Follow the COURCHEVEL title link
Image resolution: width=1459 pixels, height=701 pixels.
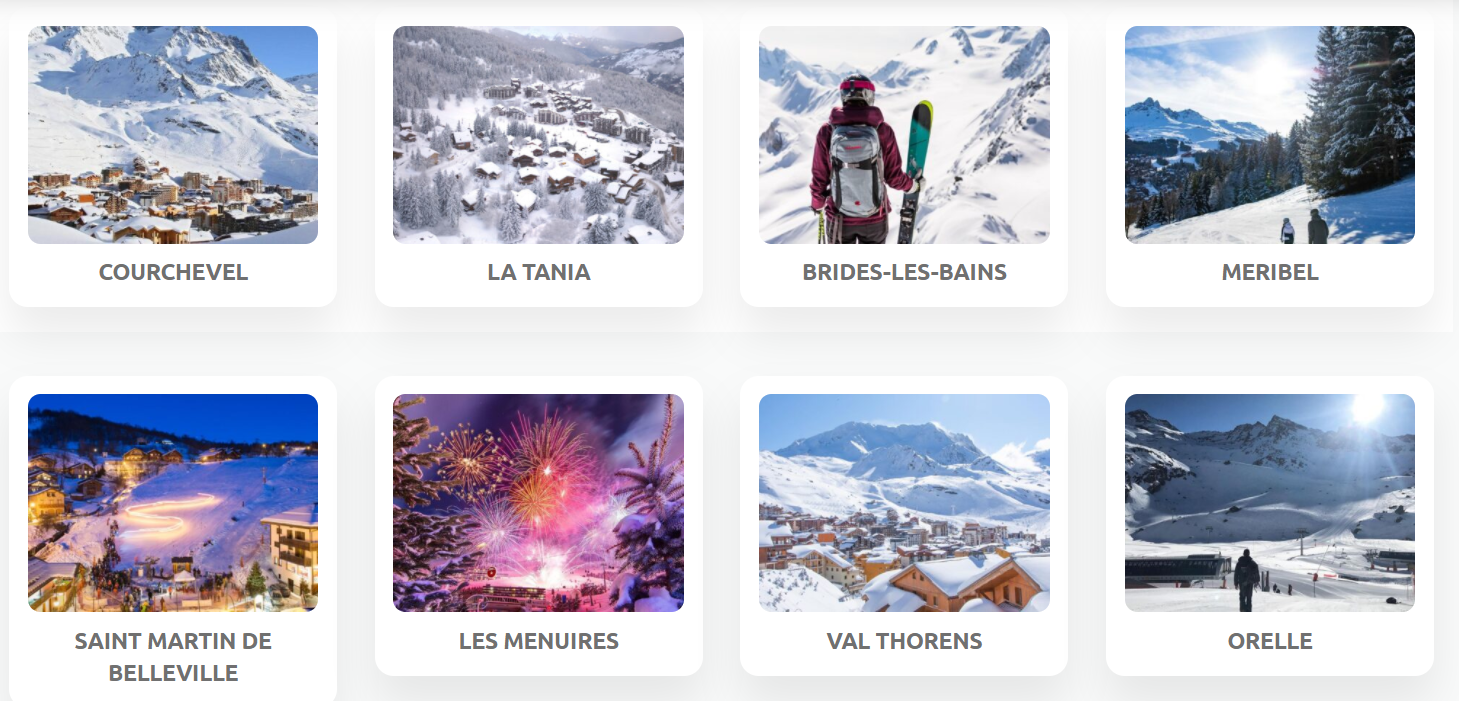point(173,272)
